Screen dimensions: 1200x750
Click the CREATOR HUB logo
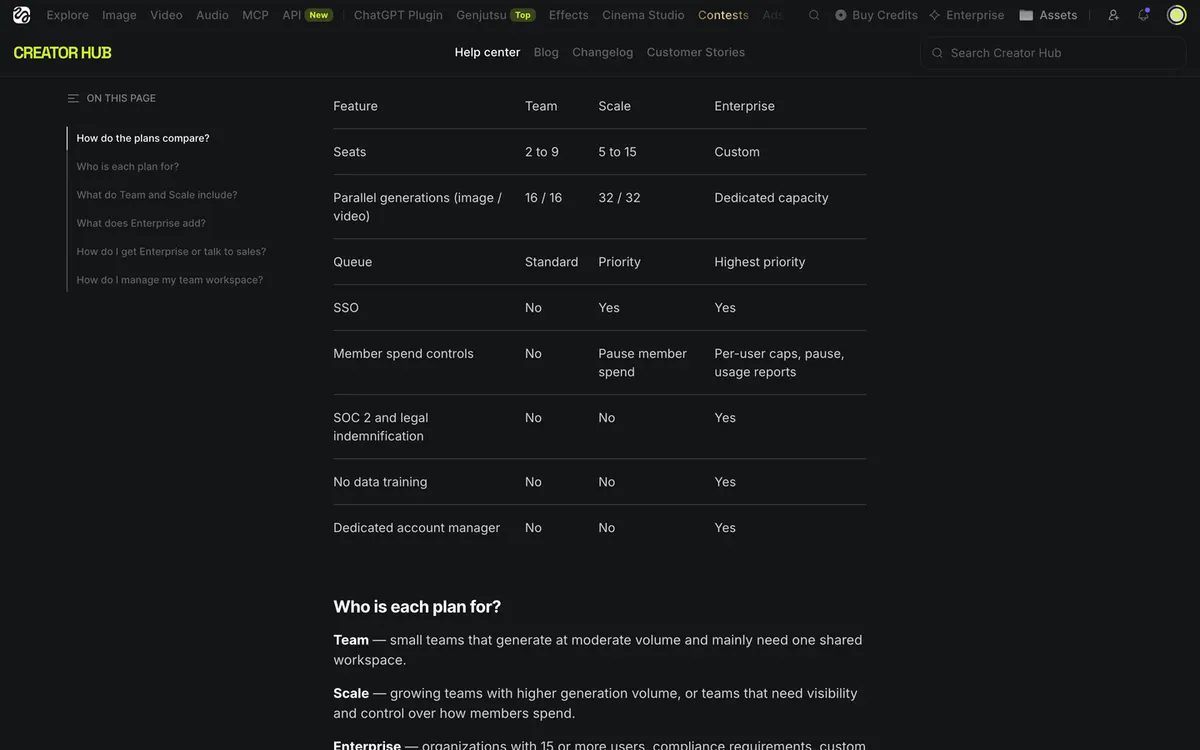pyautogui.click(x=62, y=53)
